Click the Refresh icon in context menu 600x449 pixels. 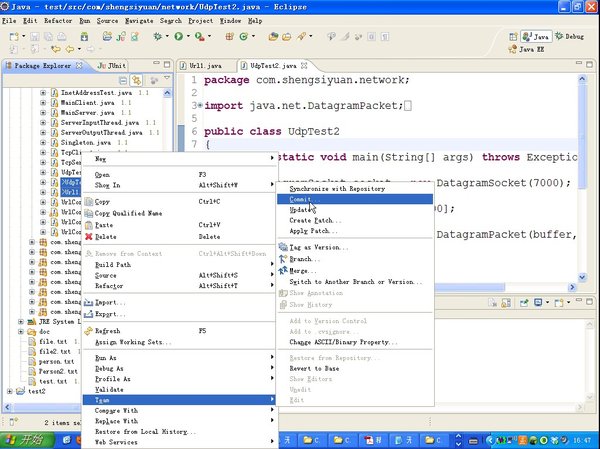[x=89, y=330]
